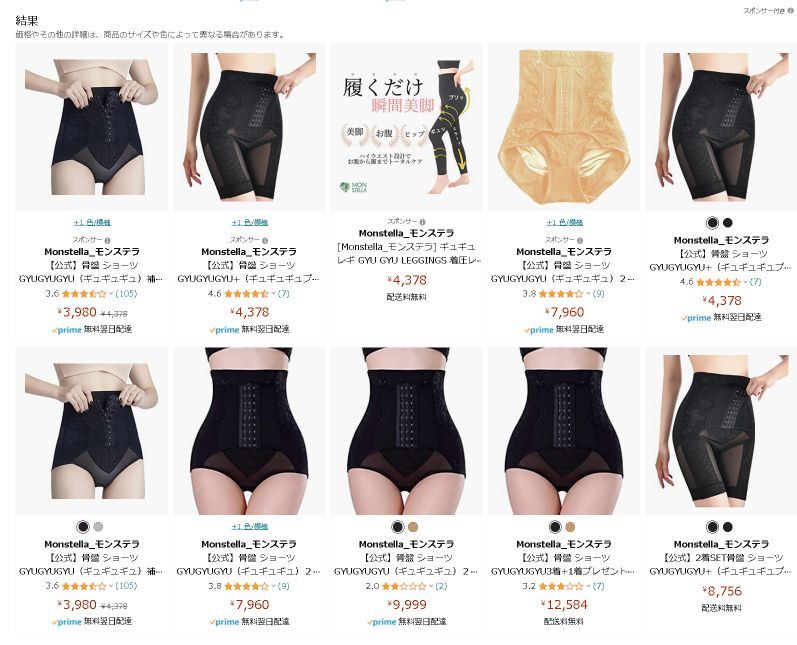Viewport: 797px width, 645px height.
Task: Click prime badge under ¥9,999 item
Action: pyautogui.click(x=381, y=622)
